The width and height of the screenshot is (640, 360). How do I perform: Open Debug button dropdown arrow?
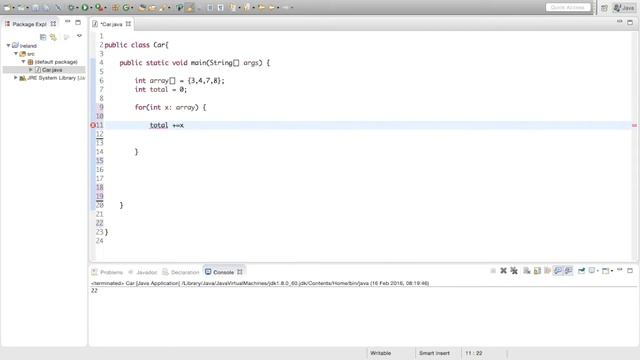(x=77, y=8)
